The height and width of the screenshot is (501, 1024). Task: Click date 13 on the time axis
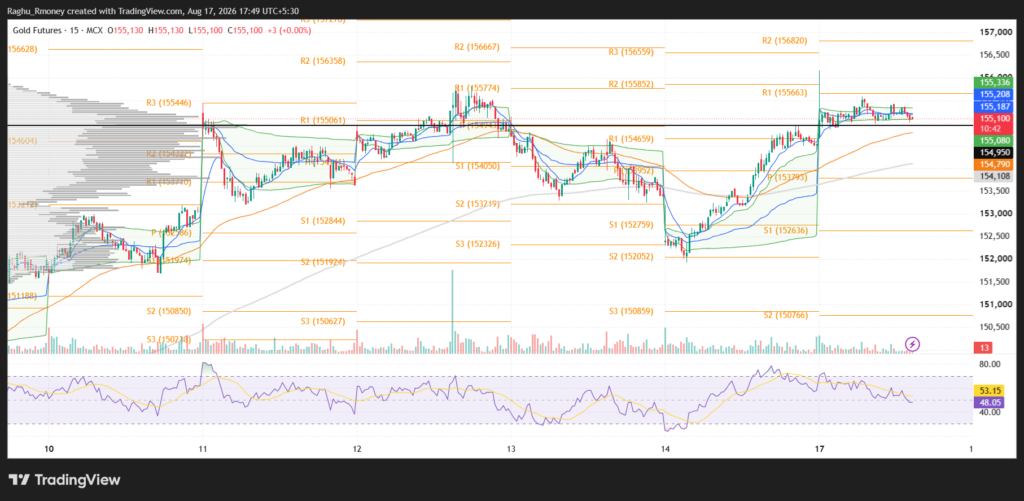tap(511, 449)
